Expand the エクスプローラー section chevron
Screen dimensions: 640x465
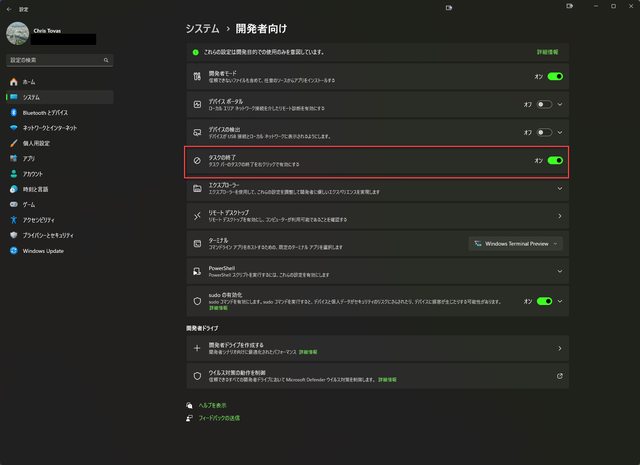pyautogui.click(x=559, y=188)
